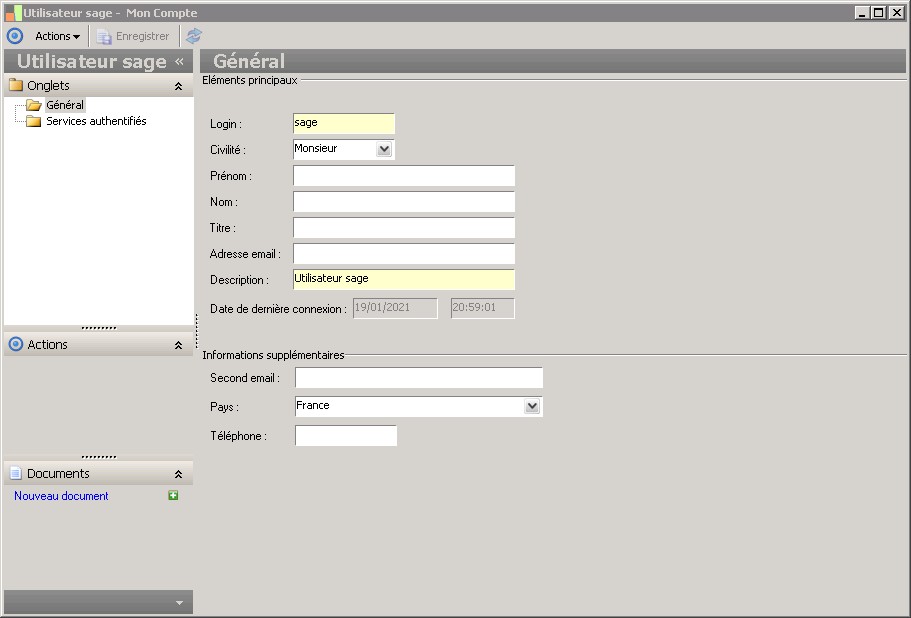Select Général in the tree

tap(65, 105)
